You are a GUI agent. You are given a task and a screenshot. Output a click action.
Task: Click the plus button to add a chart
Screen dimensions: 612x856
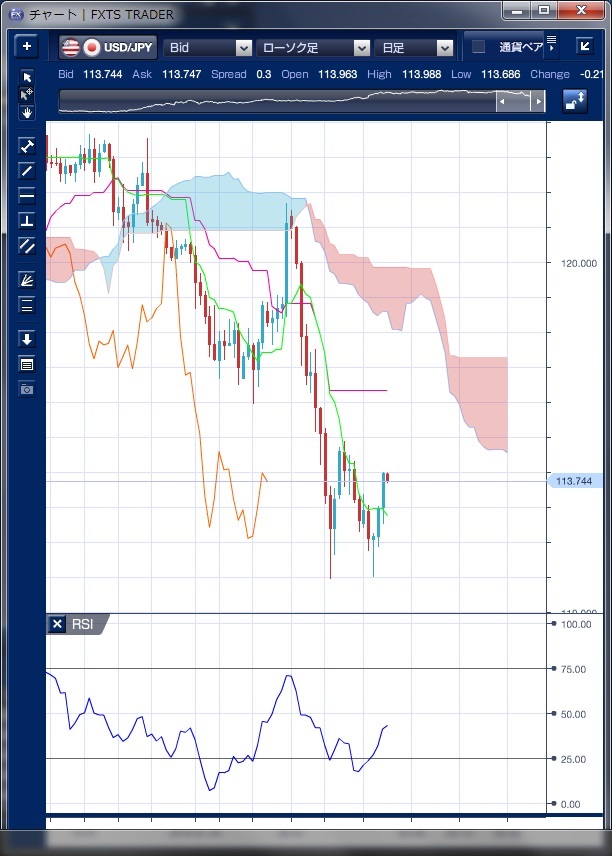click(27, 46)
